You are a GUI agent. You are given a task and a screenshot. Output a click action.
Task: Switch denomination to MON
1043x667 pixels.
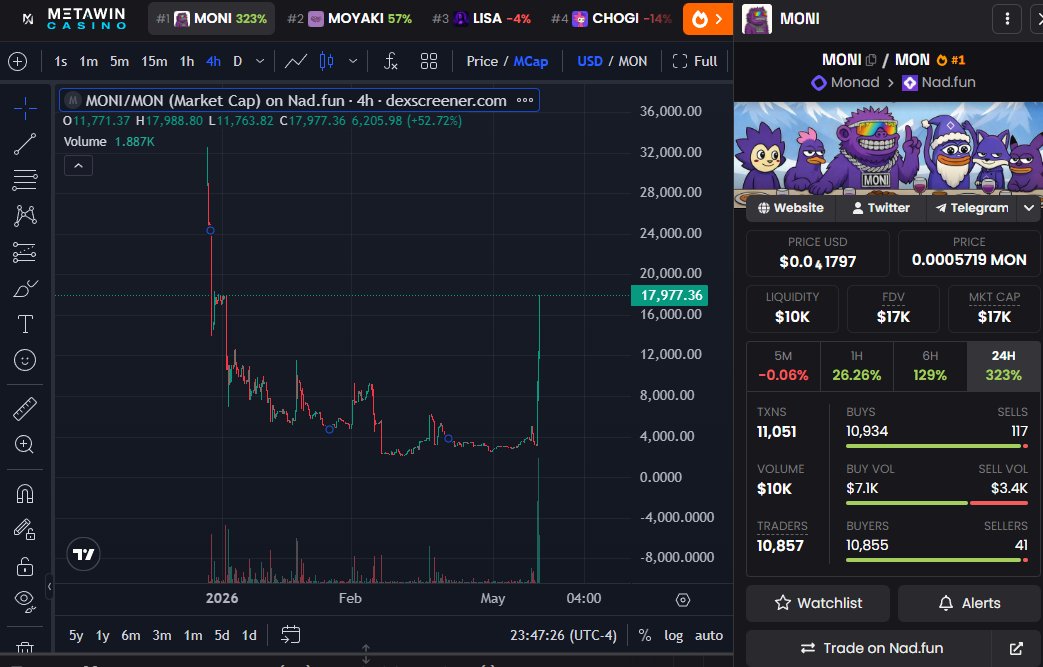pyautogui.click(x=632, y=61)
